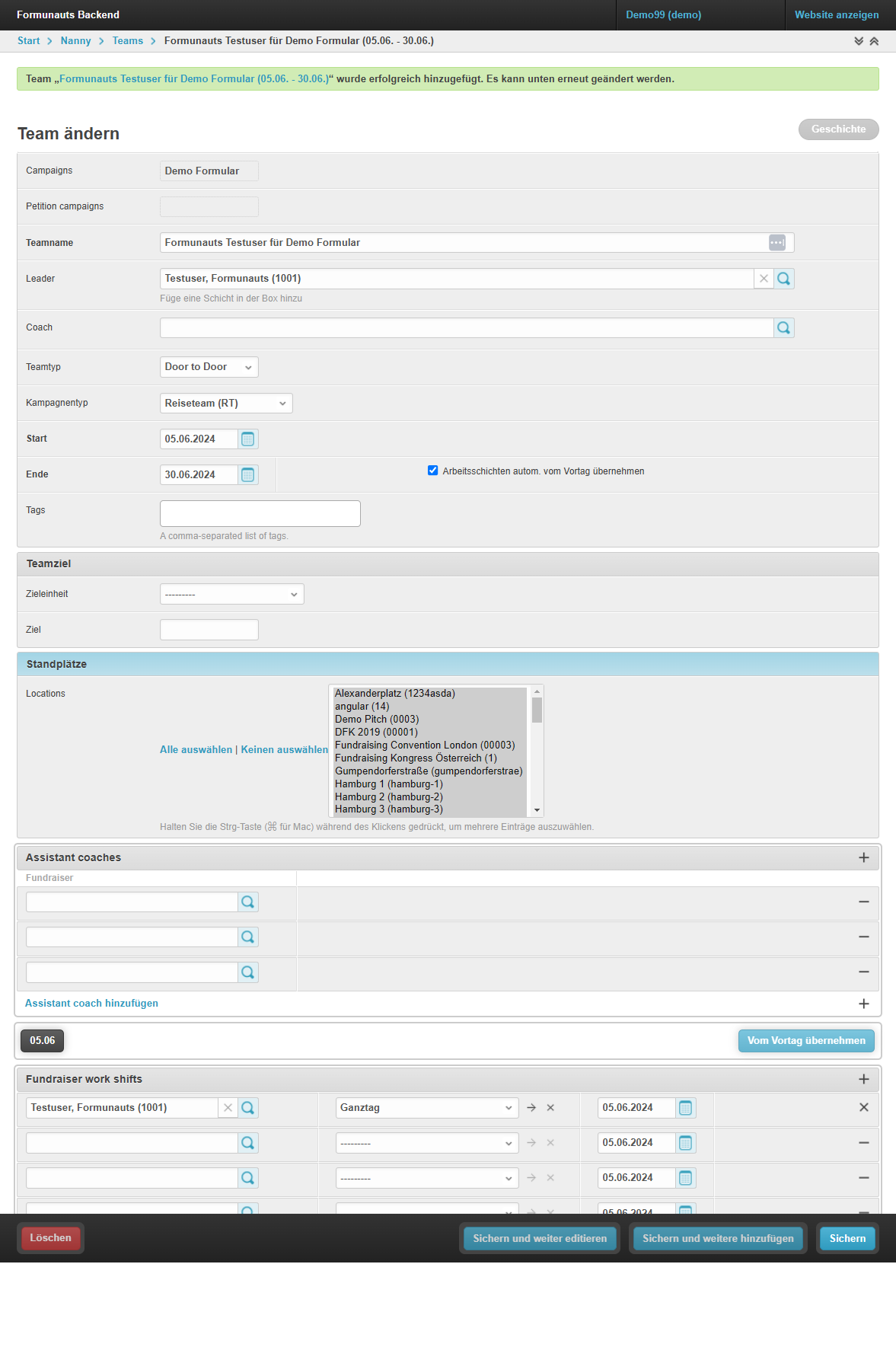Toggle Arbeitsschichten autom. vom Vortag übernehmen checkbox
This screenshot has width=896, height=1363.
(x=432, y=471)
